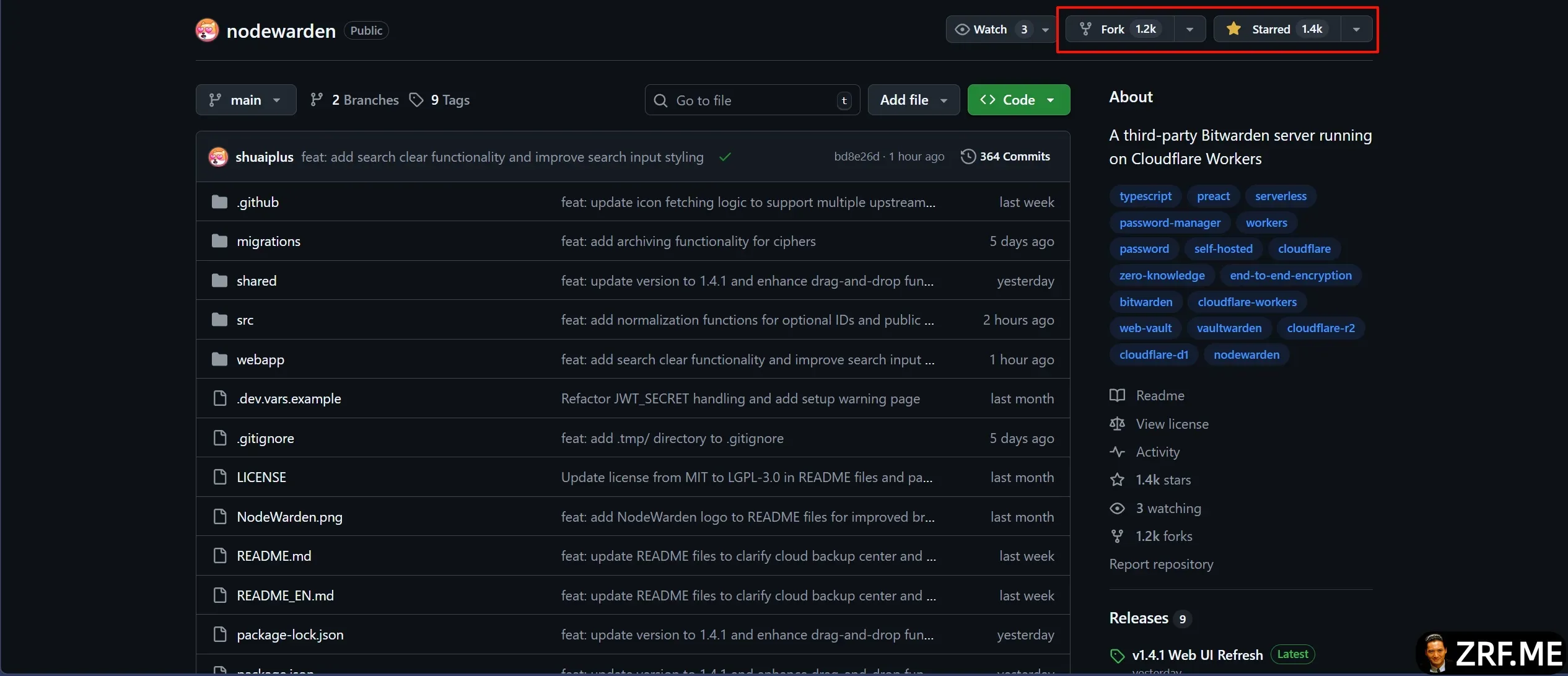Open the src row commit message
This screenshot has width=1568, height=676.
click(x=747, y=320)
